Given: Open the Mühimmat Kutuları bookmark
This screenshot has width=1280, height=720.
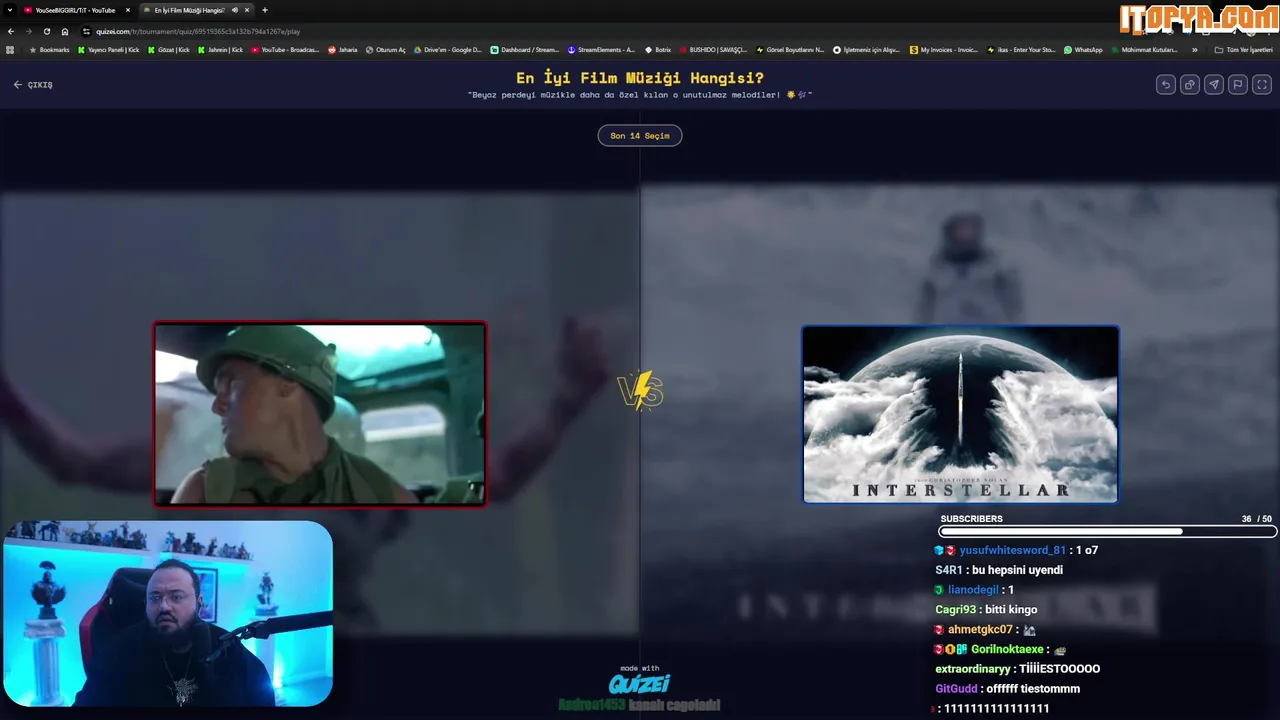Looking at the screenshot, I should point(1144,50).
